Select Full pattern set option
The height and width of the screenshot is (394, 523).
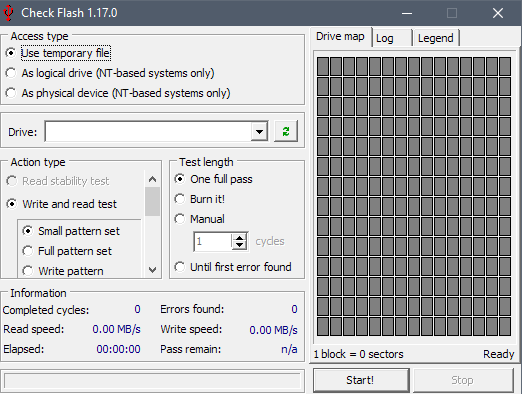coord(67,251)
